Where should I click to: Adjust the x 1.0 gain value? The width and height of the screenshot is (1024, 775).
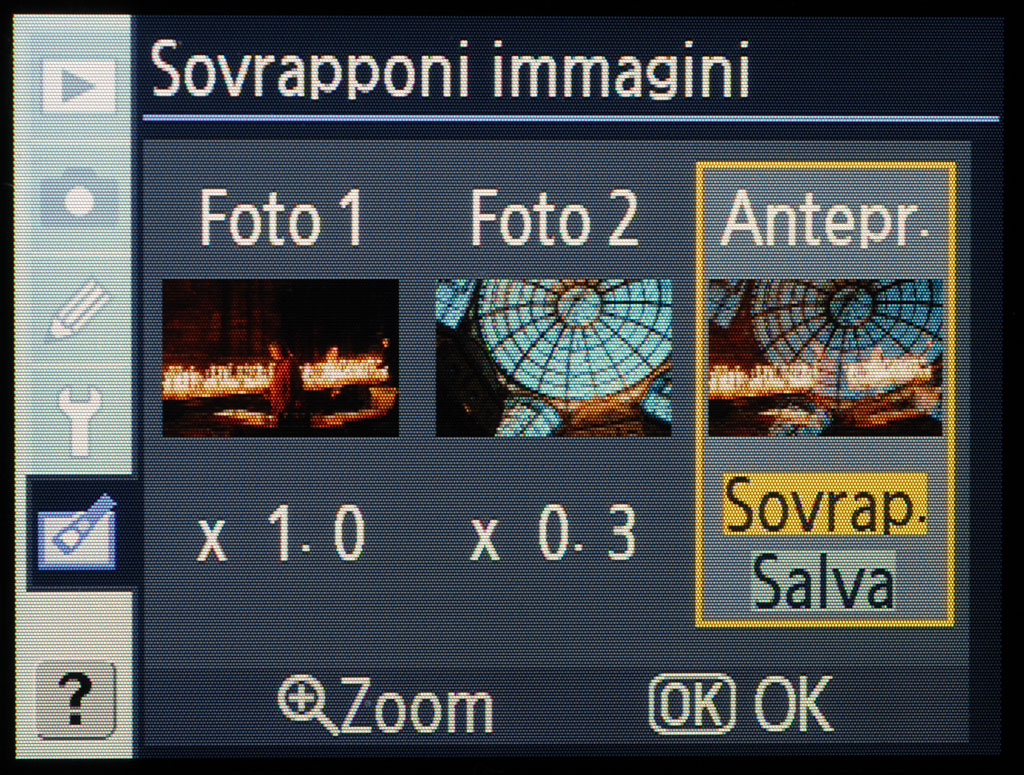point(281,533)
